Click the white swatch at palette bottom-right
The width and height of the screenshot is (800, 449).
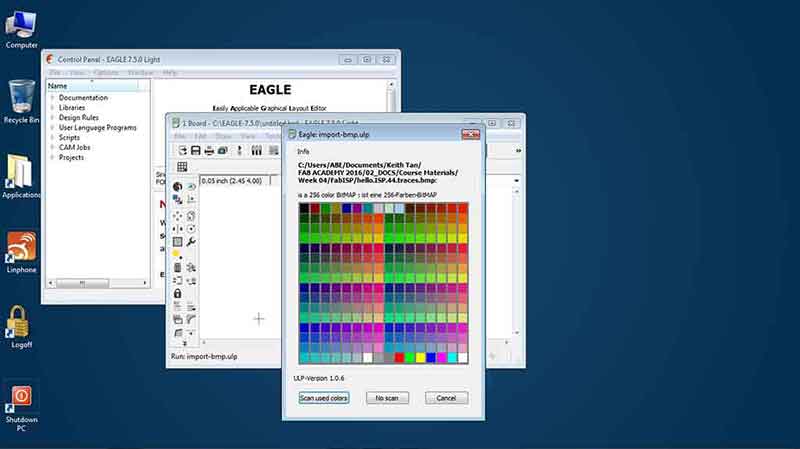click(x=463, y=358)
